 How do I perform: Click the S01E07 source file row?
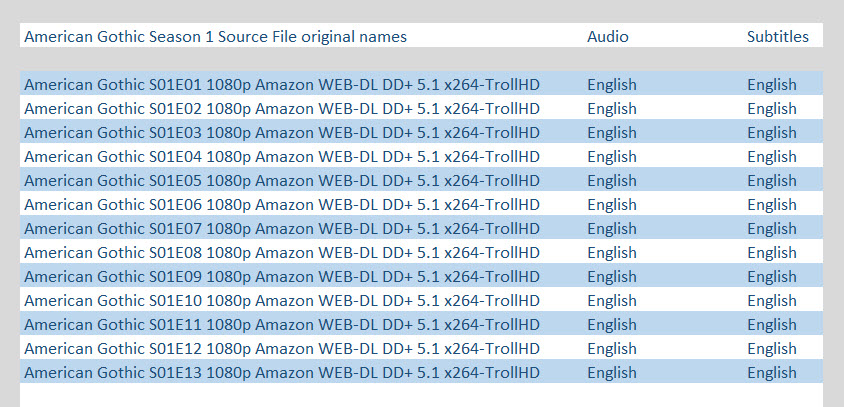click(421, 227)
